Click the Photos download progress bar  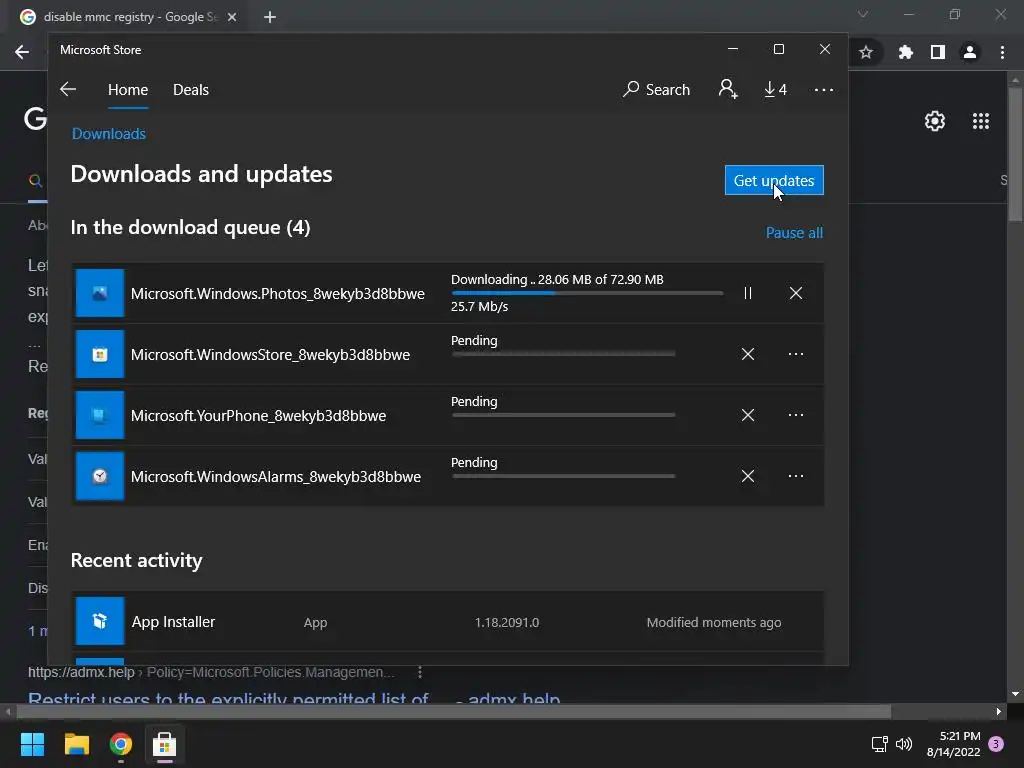(x=586, y=293)
